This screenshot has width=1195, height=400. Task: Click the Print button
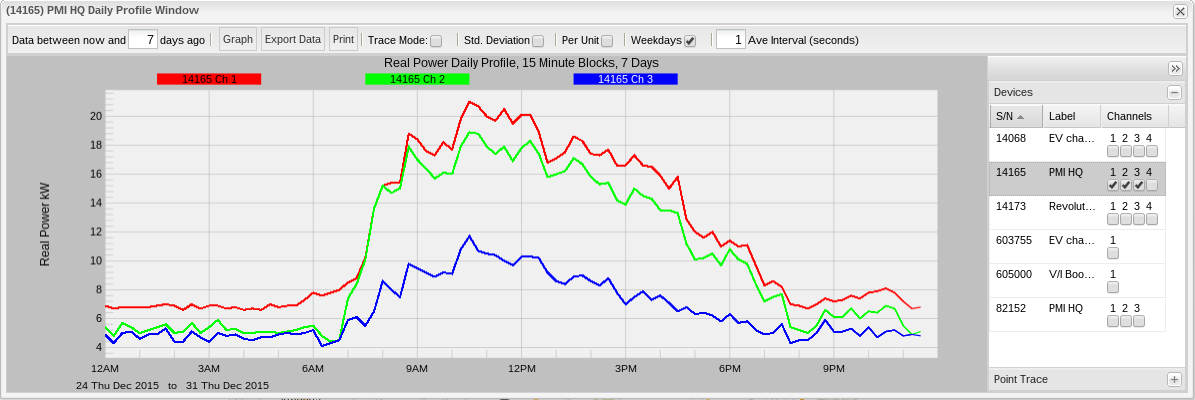[x=343, y=40]
